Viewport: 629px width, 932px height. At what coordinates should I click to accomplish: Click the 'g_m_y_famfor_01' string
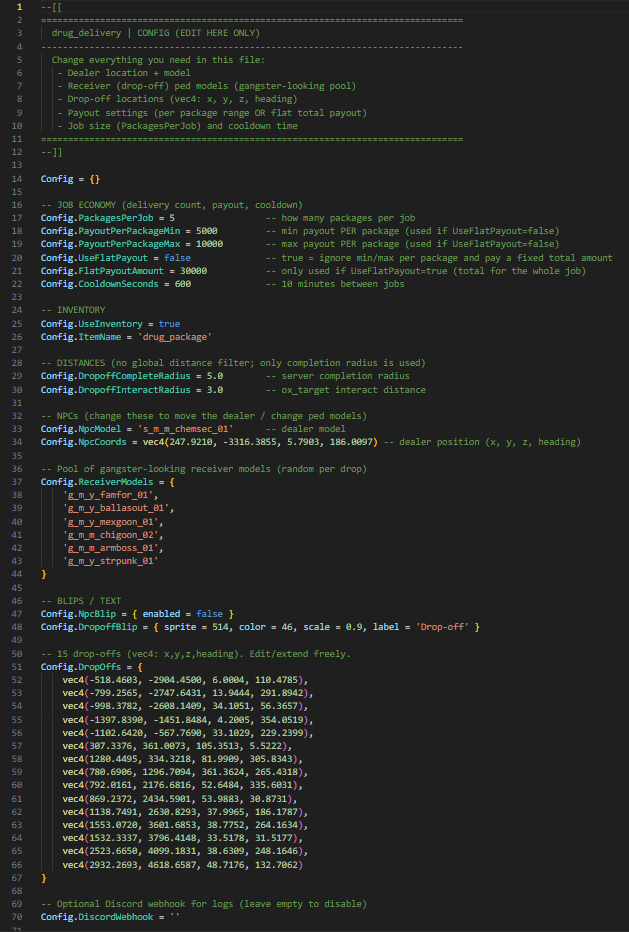(110, 495)
